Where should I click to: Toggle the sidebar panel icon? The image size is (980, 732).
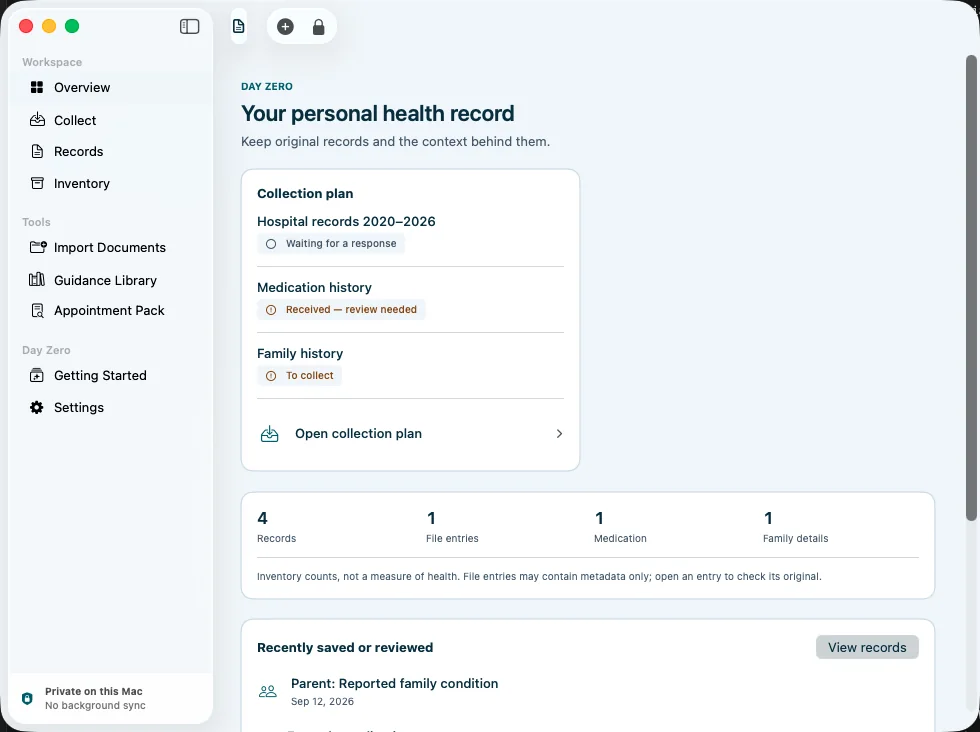pos(189,26)
